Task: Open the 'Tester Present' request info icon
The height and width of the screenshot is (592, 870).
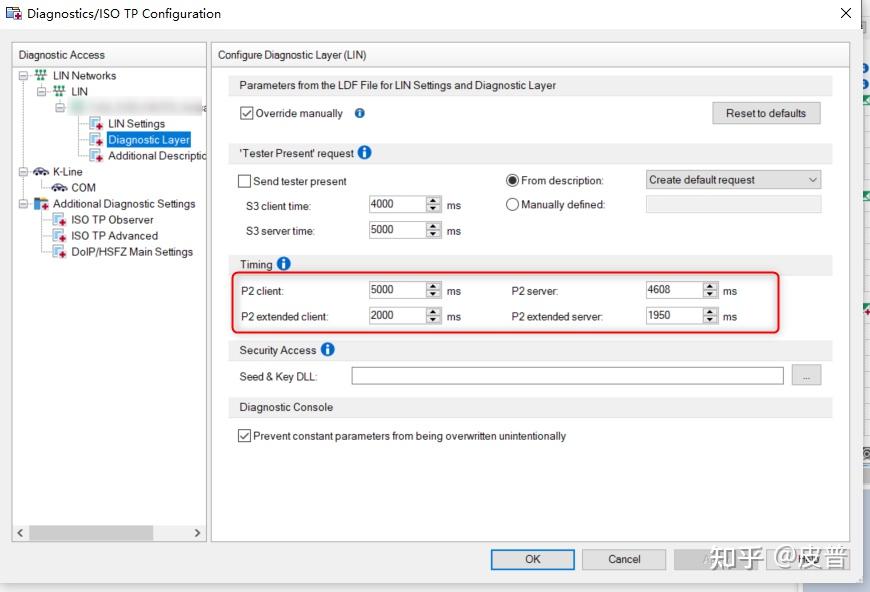Action: coord(365,153)
